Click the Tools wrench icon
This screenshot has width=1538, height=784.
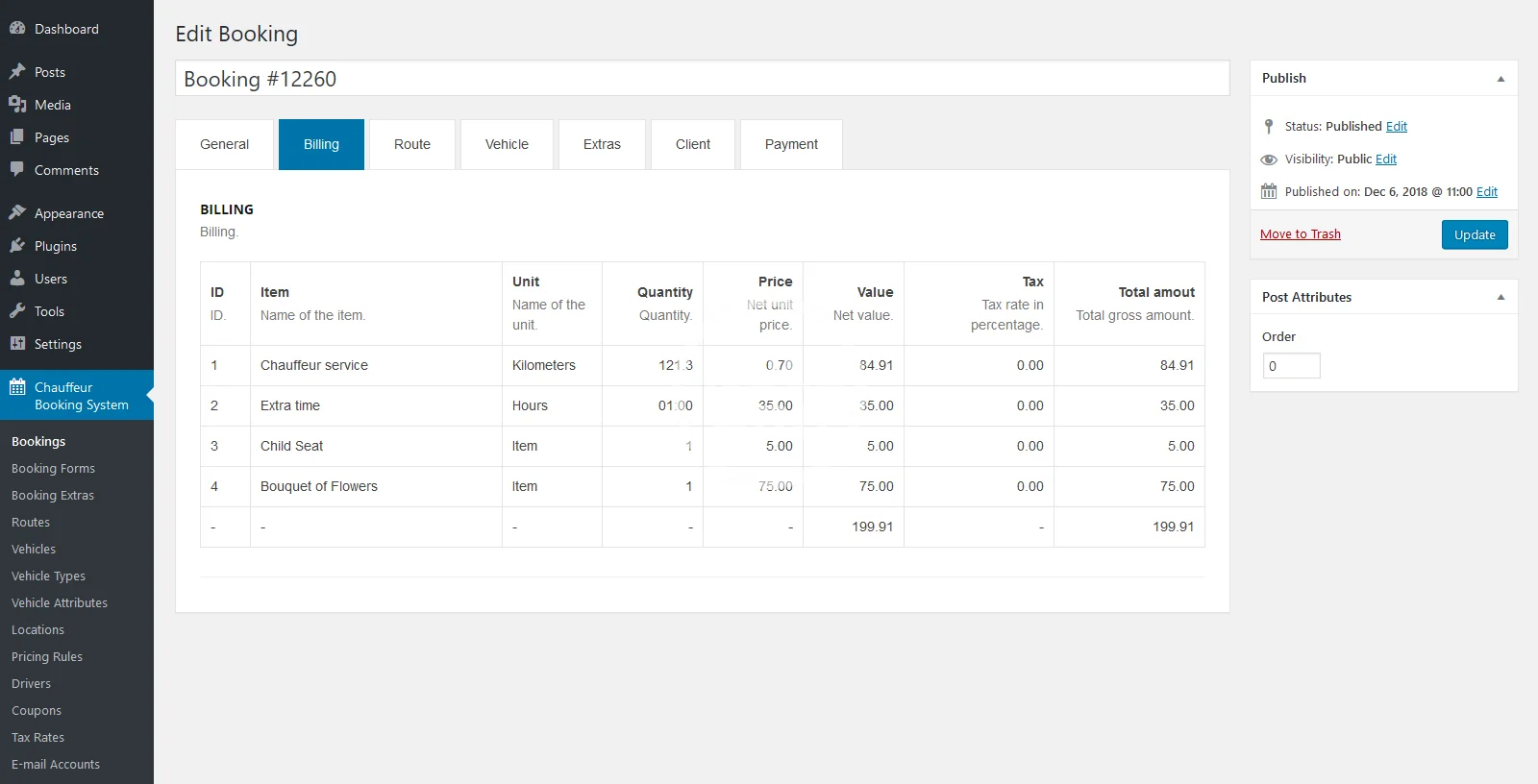pos(17,311)
